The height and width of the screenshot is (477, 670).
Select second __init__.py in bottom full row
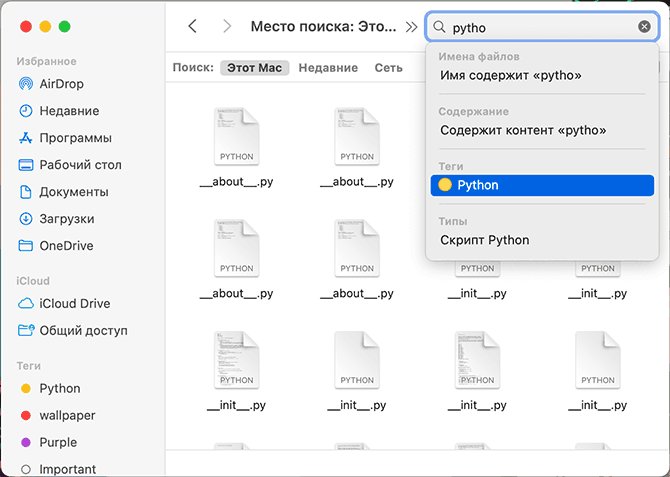(x=357, y=371)
